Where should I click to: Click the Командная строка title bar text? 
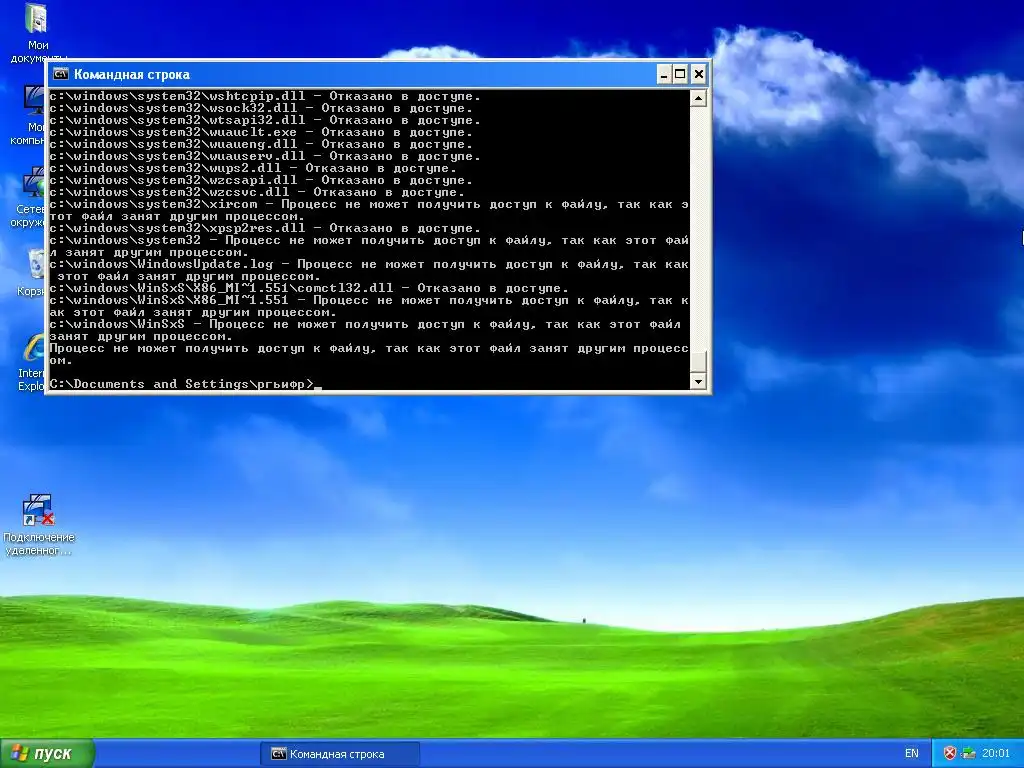(x=132, y=74)
